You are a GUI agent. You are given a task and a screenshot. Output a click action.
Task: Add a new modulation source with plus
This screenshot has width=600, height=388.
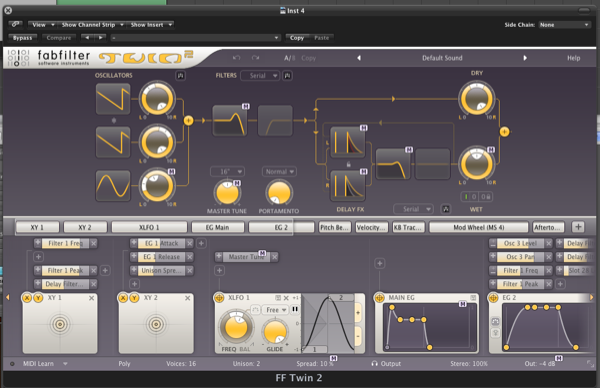[x=578, y=227]
